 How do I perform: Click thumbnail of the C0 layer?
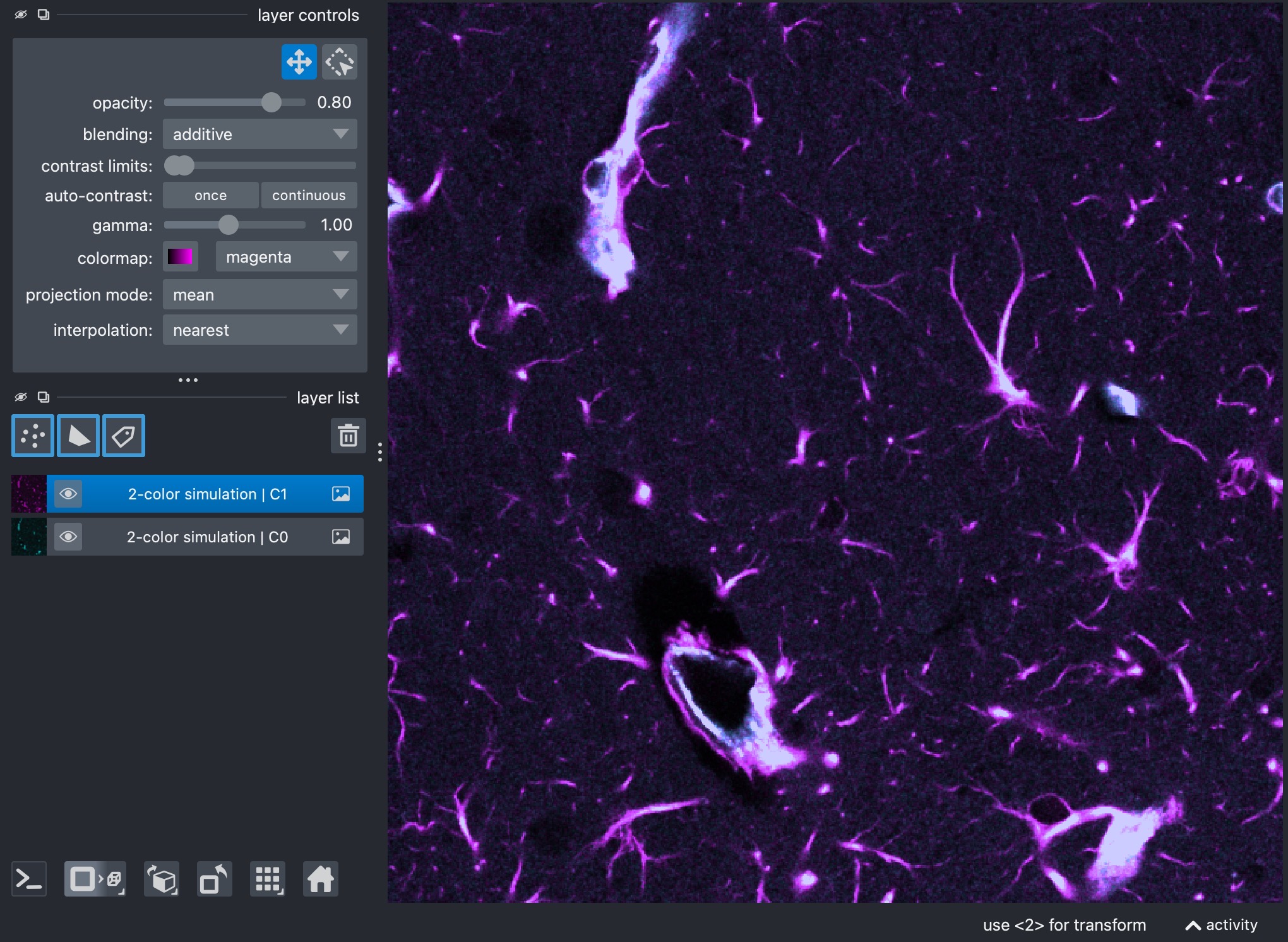click(x=29, y=537)
